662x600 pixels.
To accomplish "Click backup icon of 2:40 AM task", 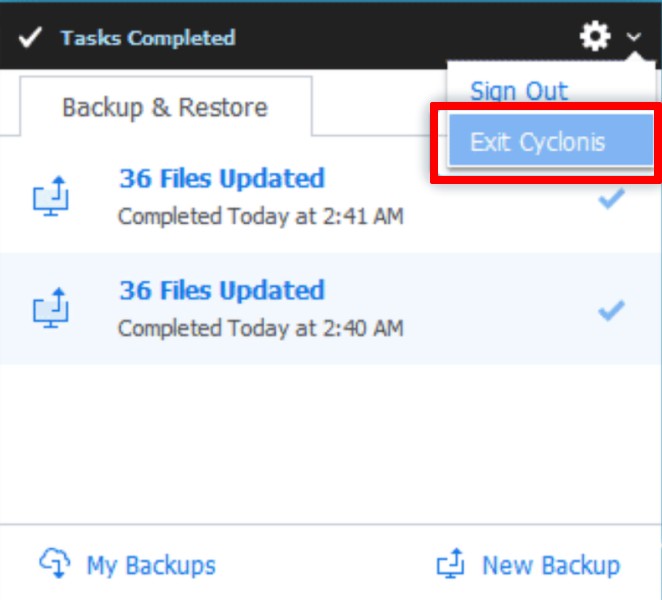I will (x=50, y=309).
